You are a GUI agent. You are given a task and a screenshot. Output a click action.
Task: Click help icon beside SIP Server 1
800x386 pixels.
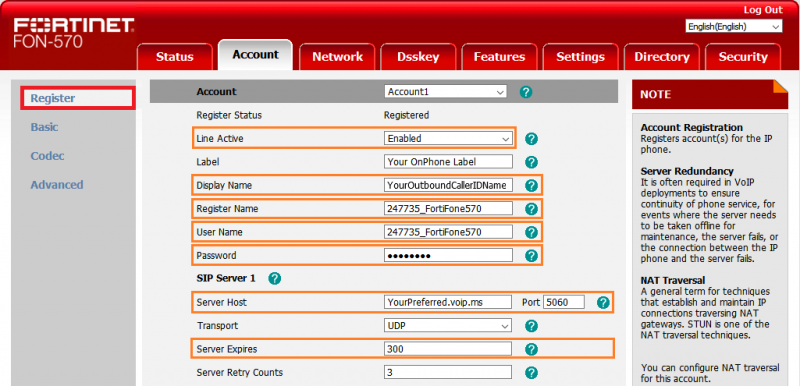pyautogui.click(x=274, y=278)
